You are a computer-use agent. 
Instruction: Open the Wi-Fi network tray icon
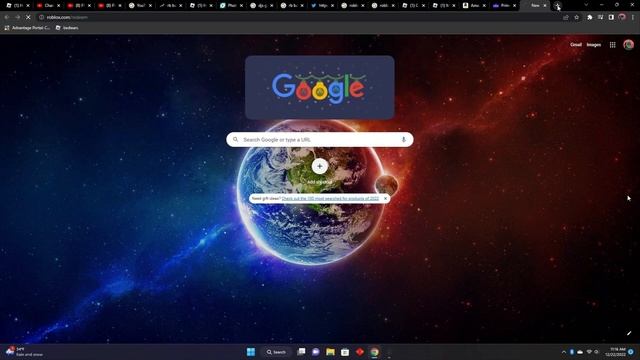(x=589, y=352)
